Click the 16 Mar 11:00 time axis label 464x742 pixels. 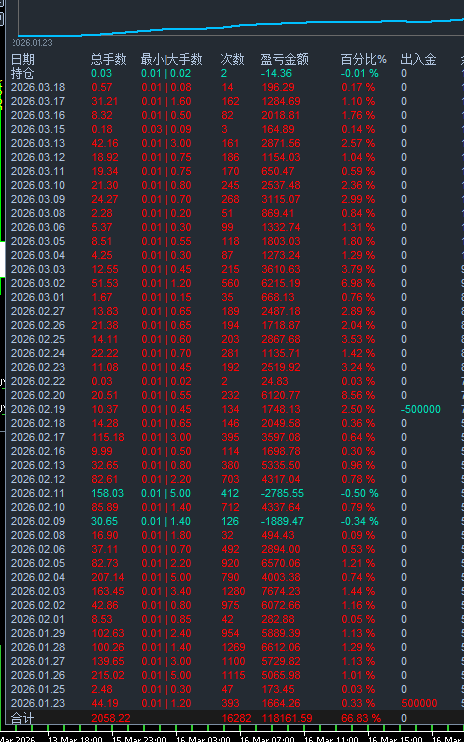coord(331,739)
